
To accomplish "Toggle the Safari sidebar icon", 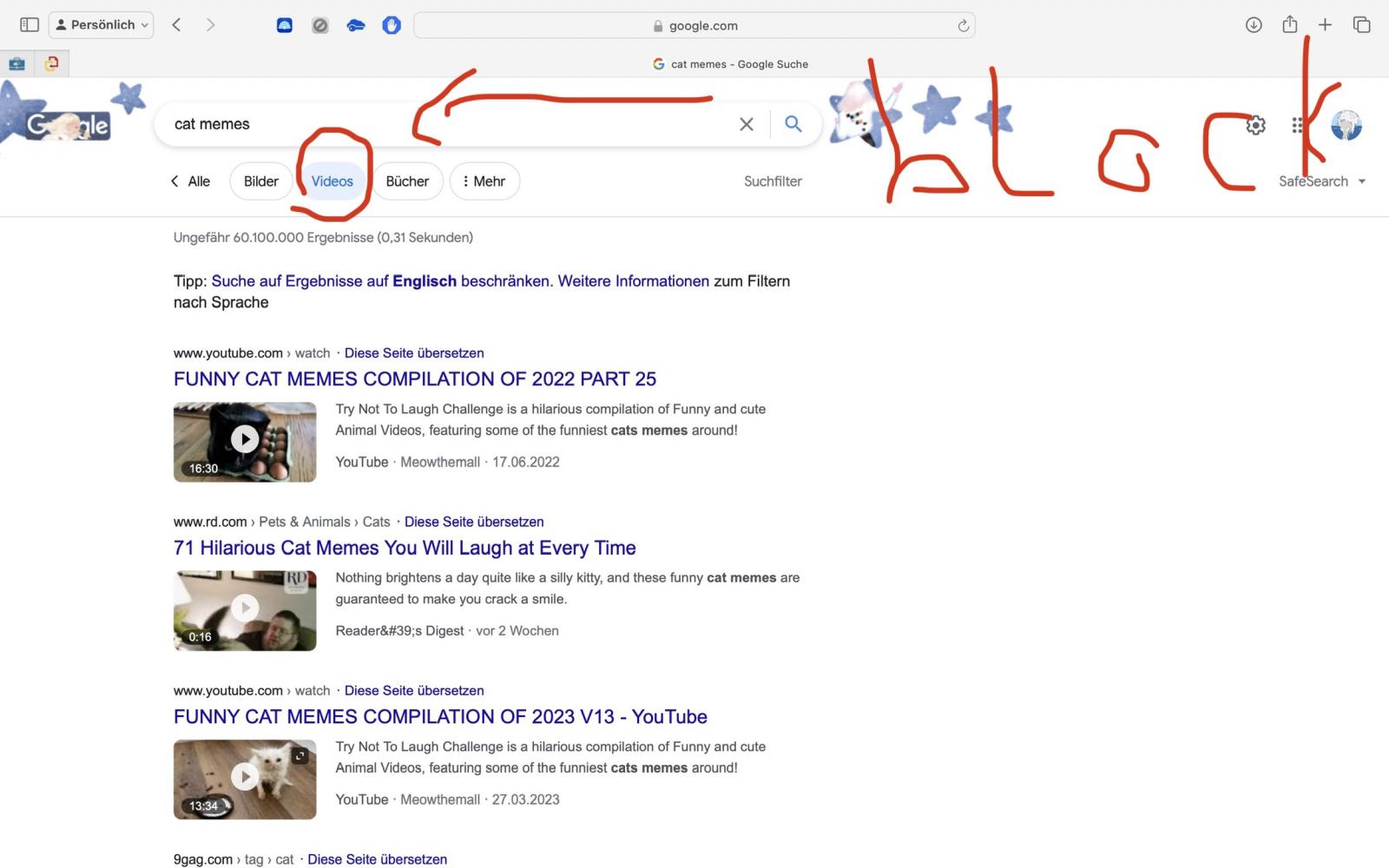I will click(30, 25).
